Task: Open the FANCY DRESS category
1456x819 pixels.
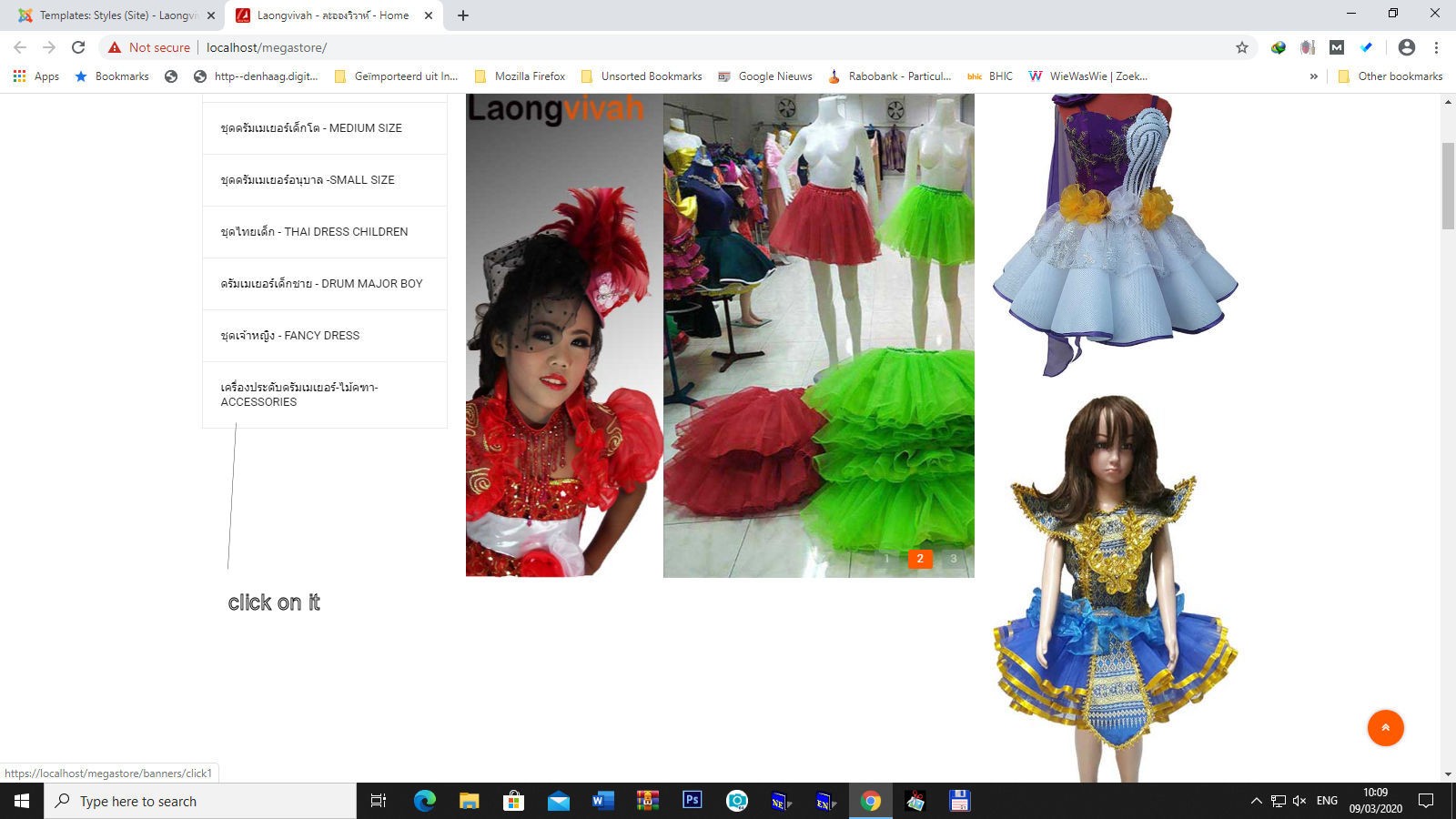Action: (x=290, y=336)
